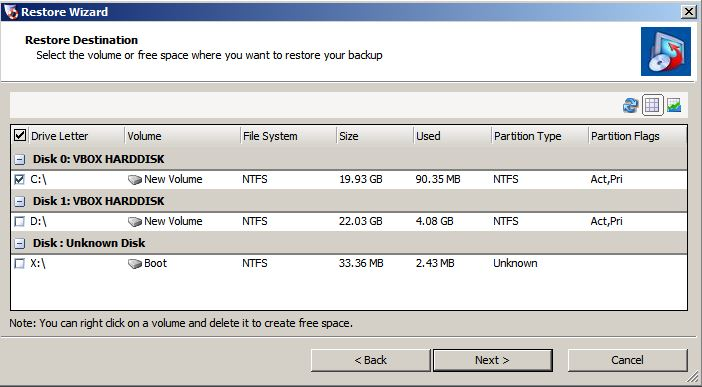Click Disk 0: VBOX HARDDISK label
Viewport: 702px width, 387px height.
(98, 159)
